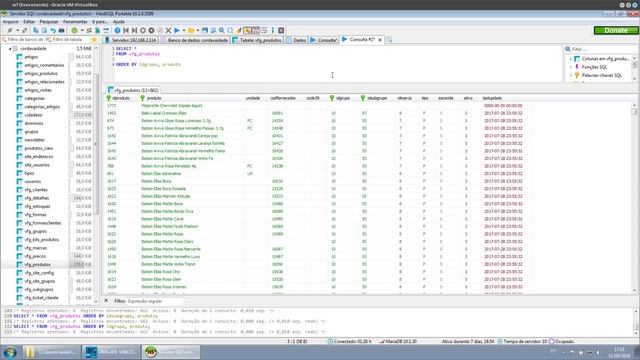Click the exit application icon in toolbar
The width and height of the screenshot is (640, 360).
[x=281, y=31]
